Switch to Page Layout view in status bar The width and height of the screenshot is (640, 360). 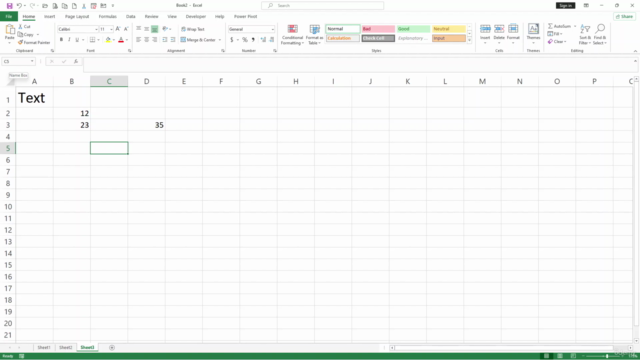point(560,356)
